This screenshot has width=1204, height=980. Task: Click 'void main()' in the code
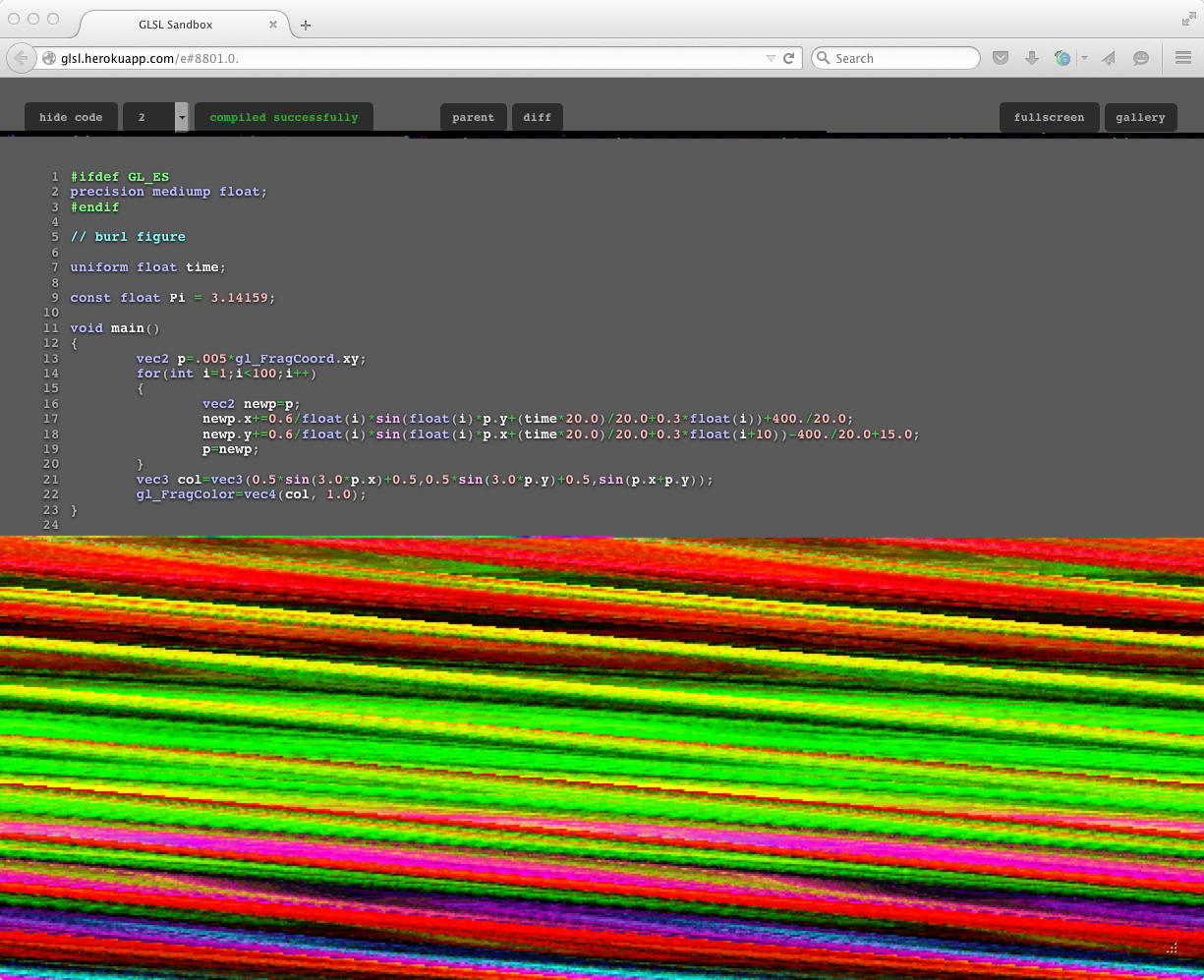(x=115, y=327)
